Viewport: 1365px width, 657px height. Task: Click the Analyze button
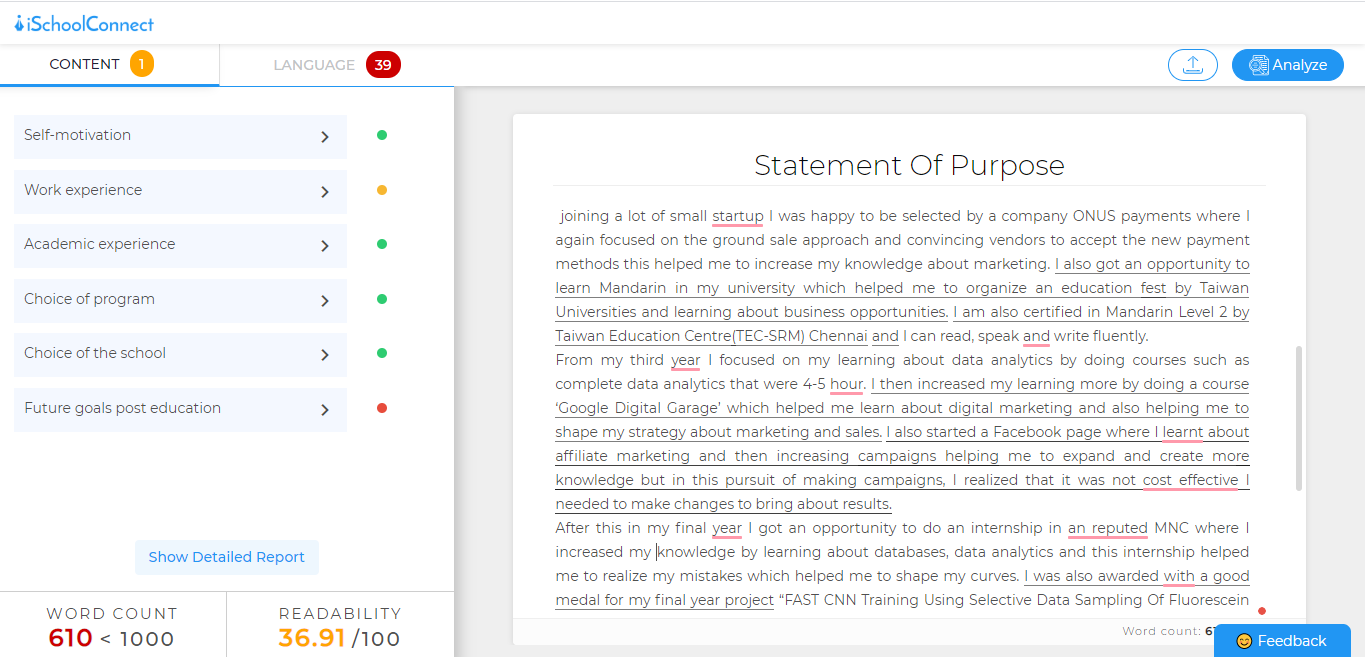[x=1287, y=65]
